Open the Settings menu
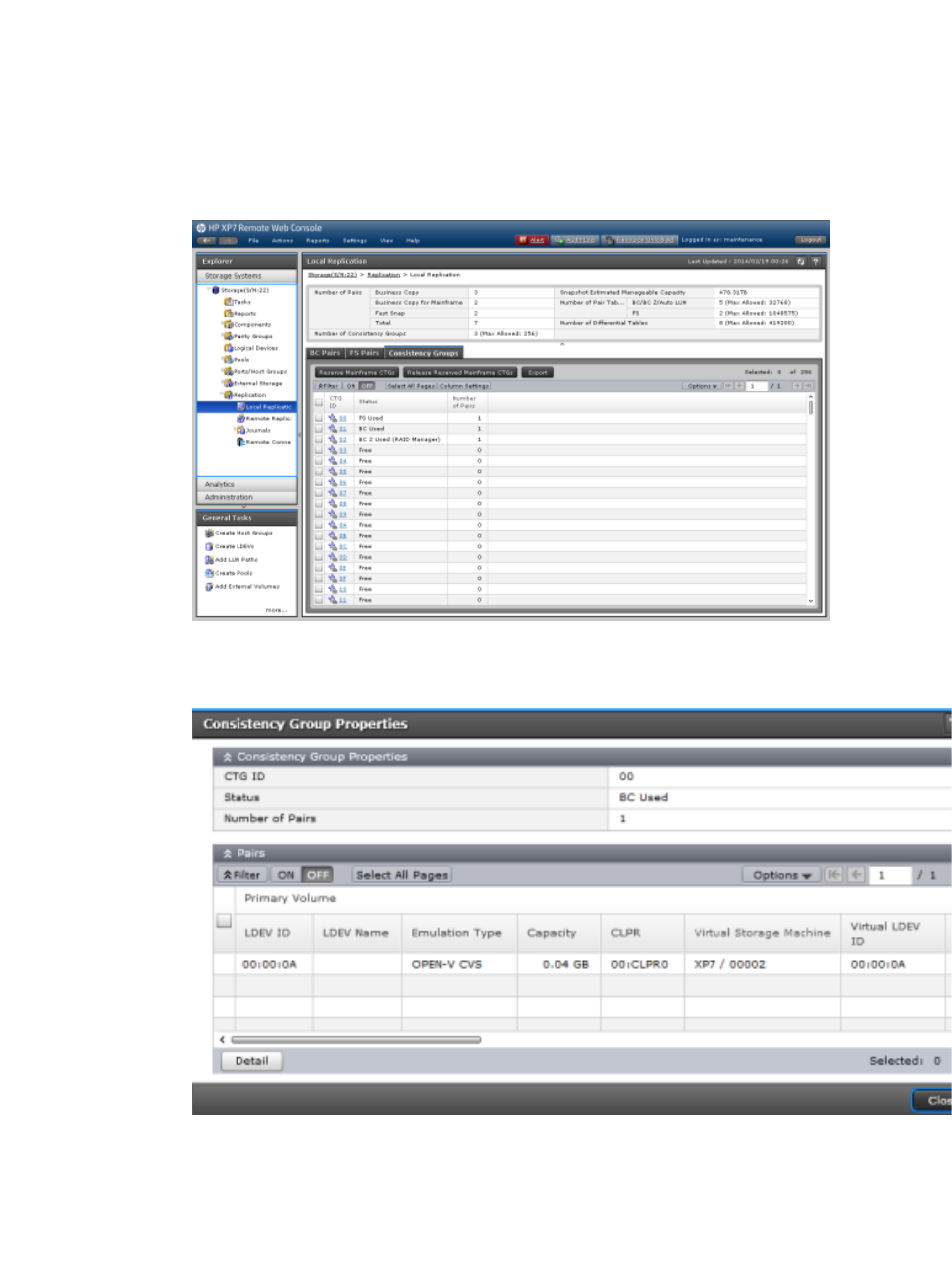The height and width of the screenshot is (1268, 952). pyautogui.click(x=355, y=240)
